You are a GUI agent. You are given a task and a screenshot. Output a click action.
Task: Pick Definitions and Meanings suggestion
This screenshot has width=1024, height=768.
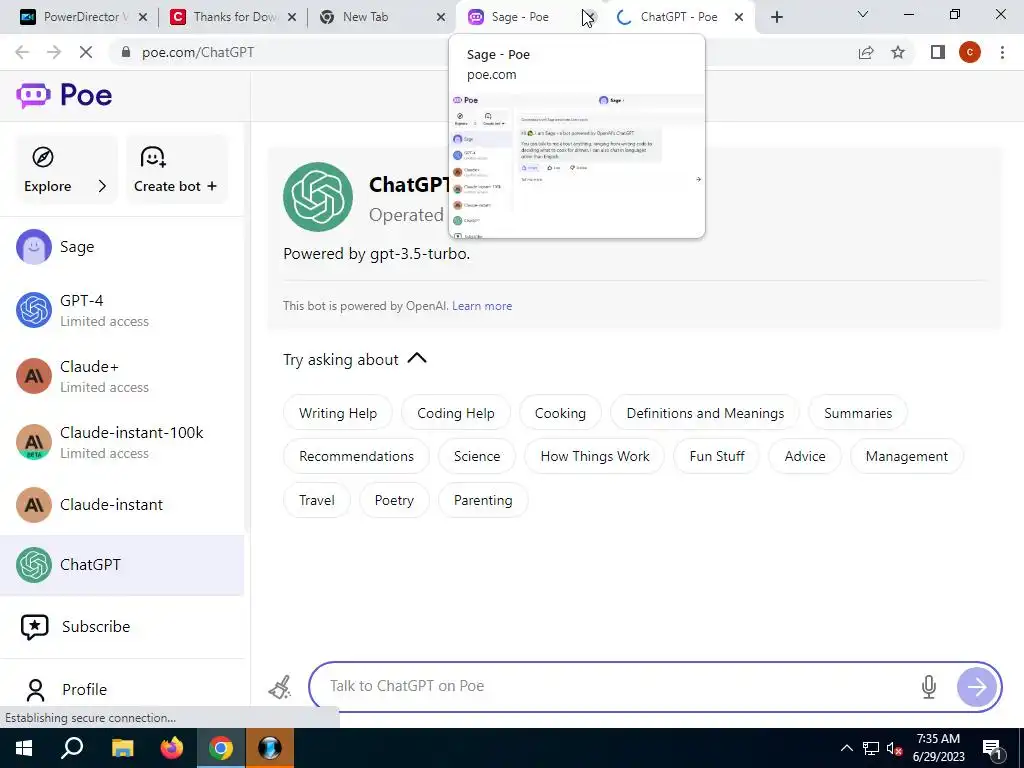coord(705,413)
